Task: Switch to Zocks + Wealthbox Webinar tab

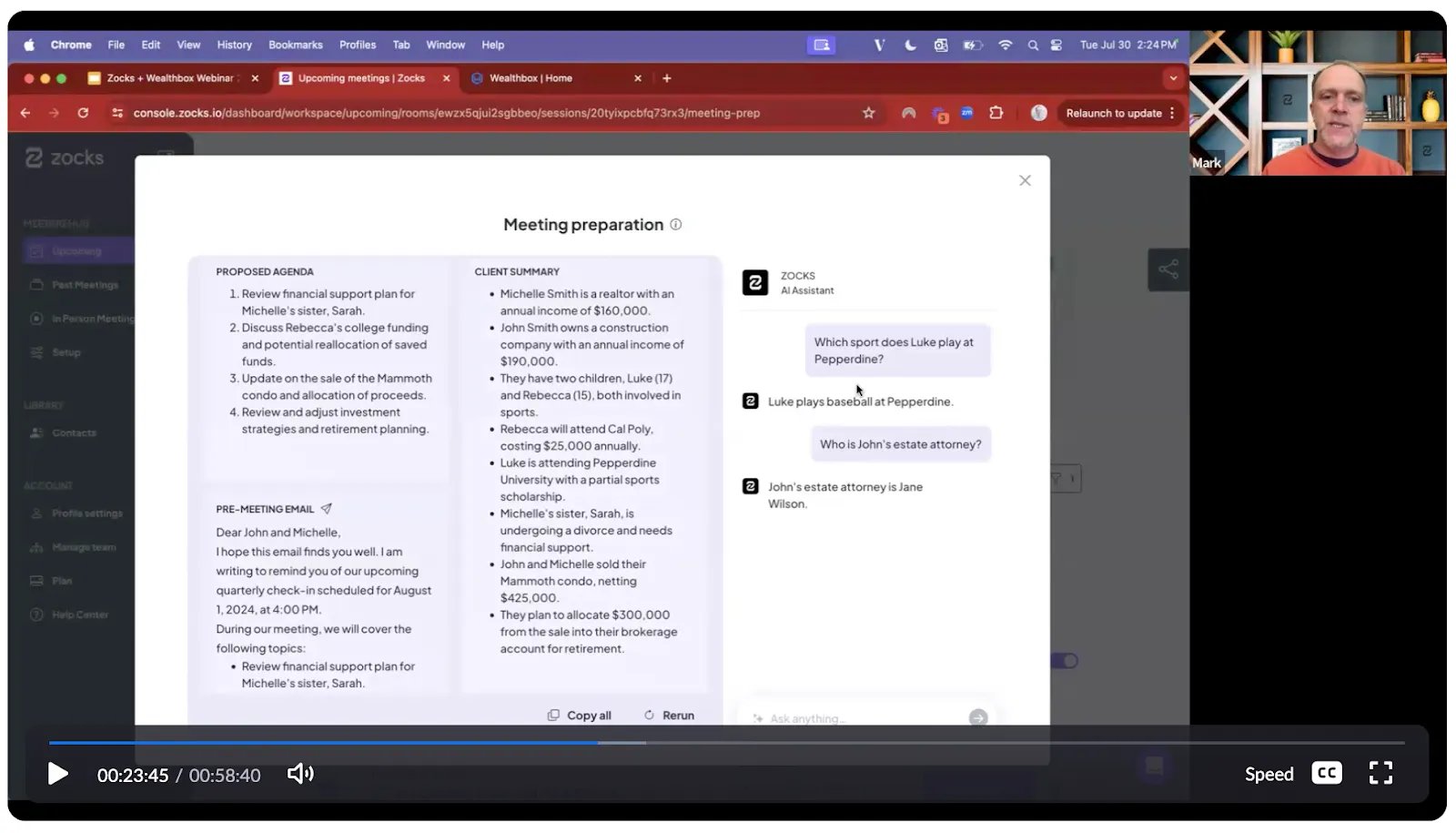Action: 173,78
